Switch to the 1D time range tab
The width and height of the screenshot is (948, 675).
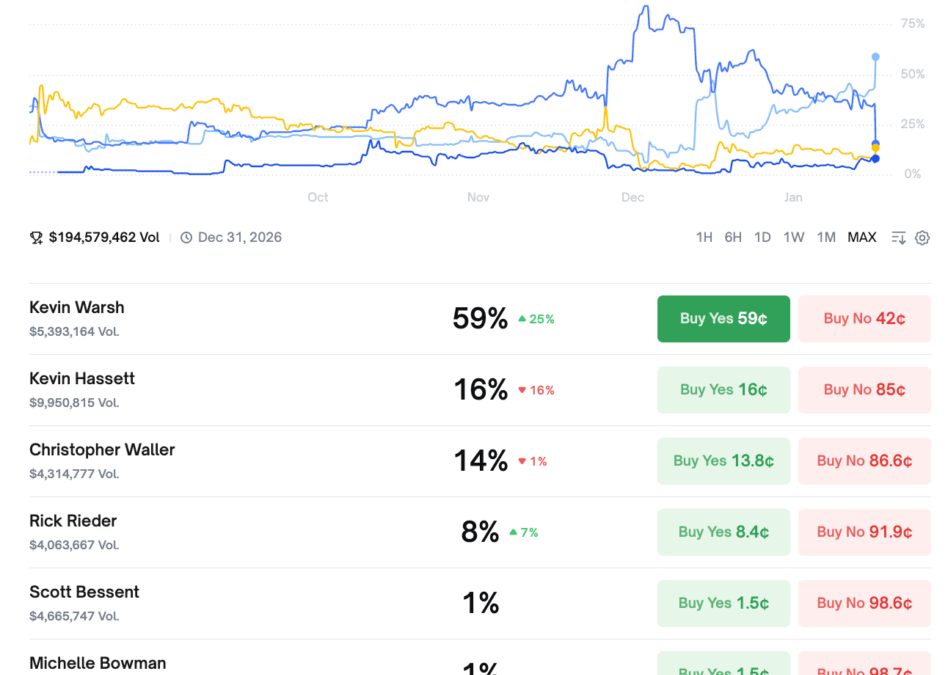(762, 238)
